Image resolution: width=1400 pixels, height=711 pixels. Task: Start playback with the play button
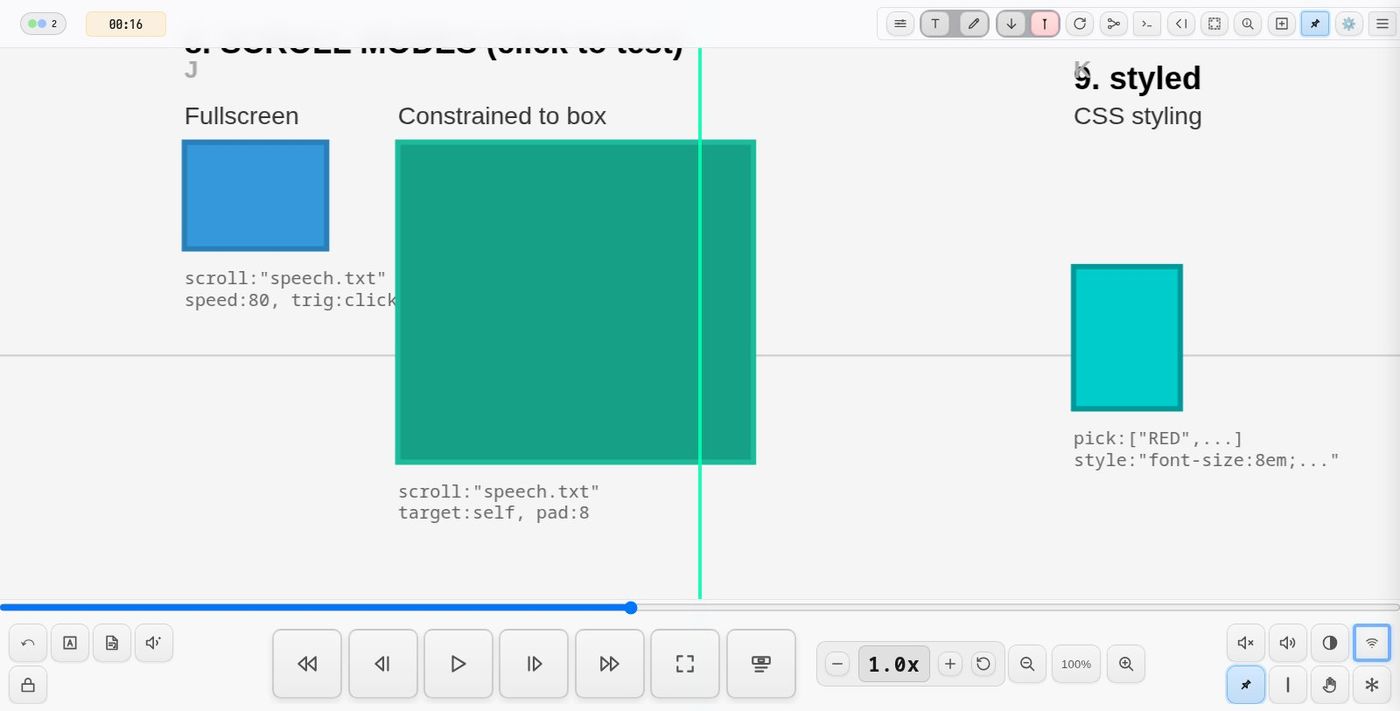(x=458, y=664)
